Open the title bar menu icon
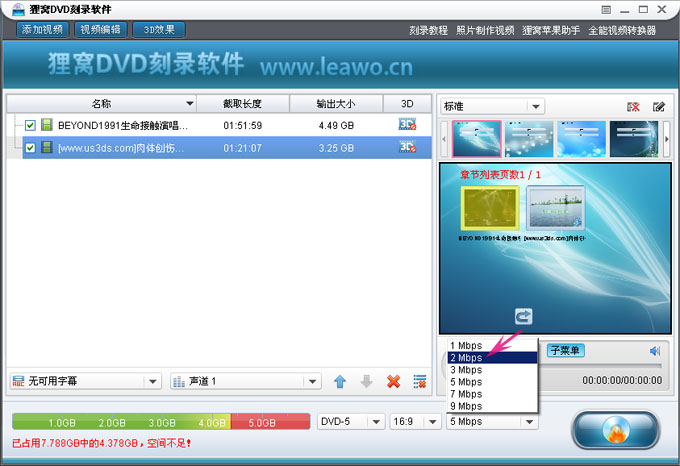Screen dimensions: 680x466 (606, 10)
